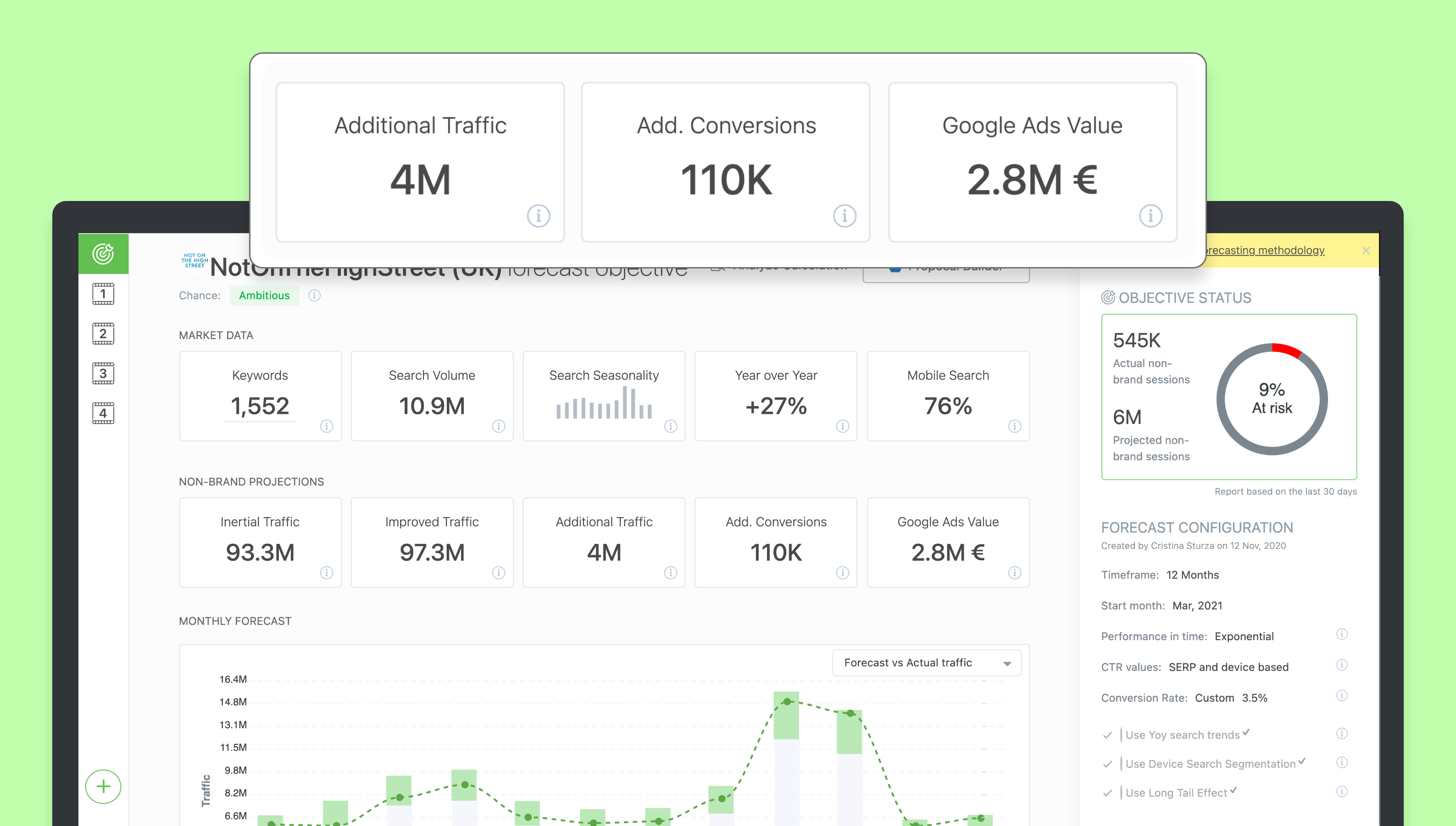Click the tallest green bar in monthly forecast
The image size is (1456, 826).
click(786, 715)
